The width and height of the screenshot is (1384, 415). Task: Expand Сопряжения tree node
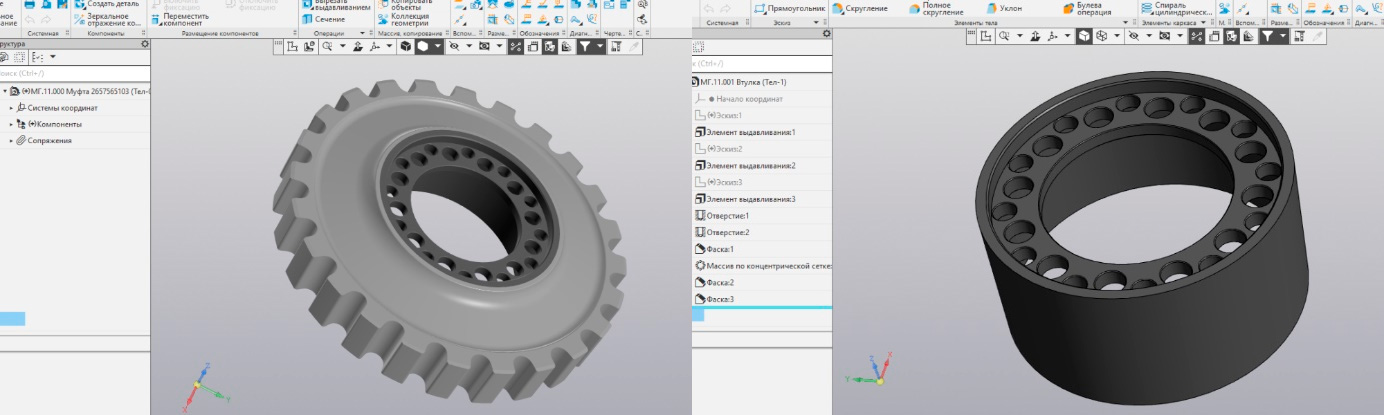(x=11, y=141)
